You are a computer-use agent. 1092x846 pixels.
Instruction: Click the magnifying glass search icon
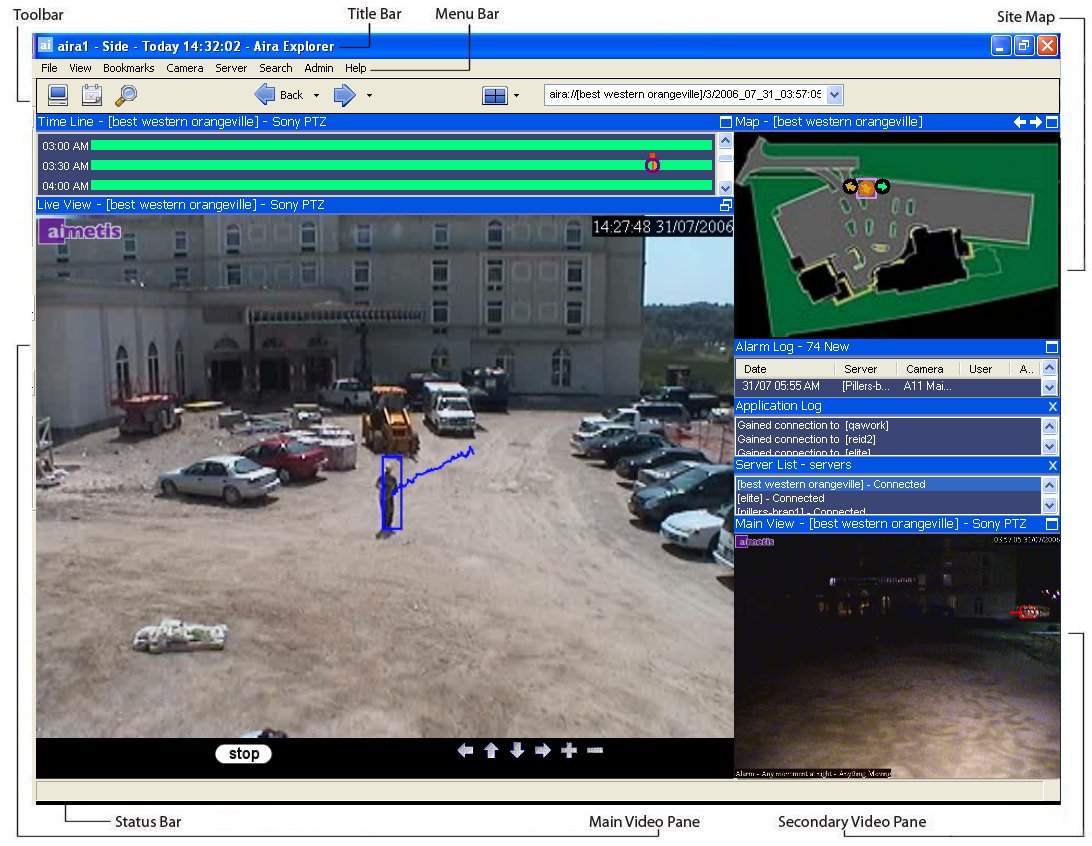pos(126,95)
